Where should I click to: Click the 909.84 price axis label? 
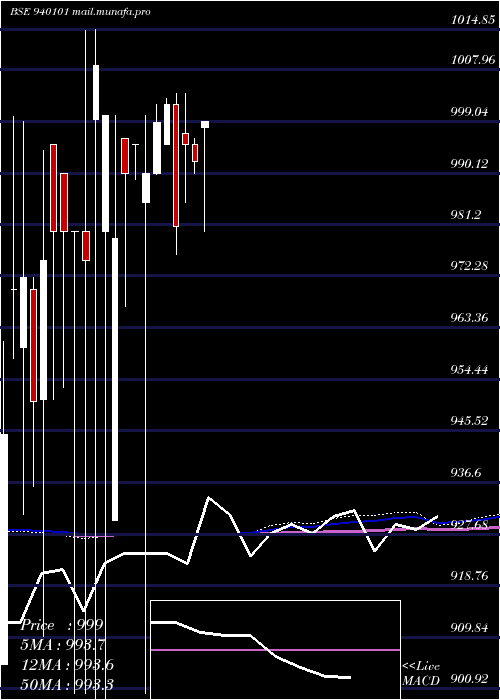(x=469, y=628)
